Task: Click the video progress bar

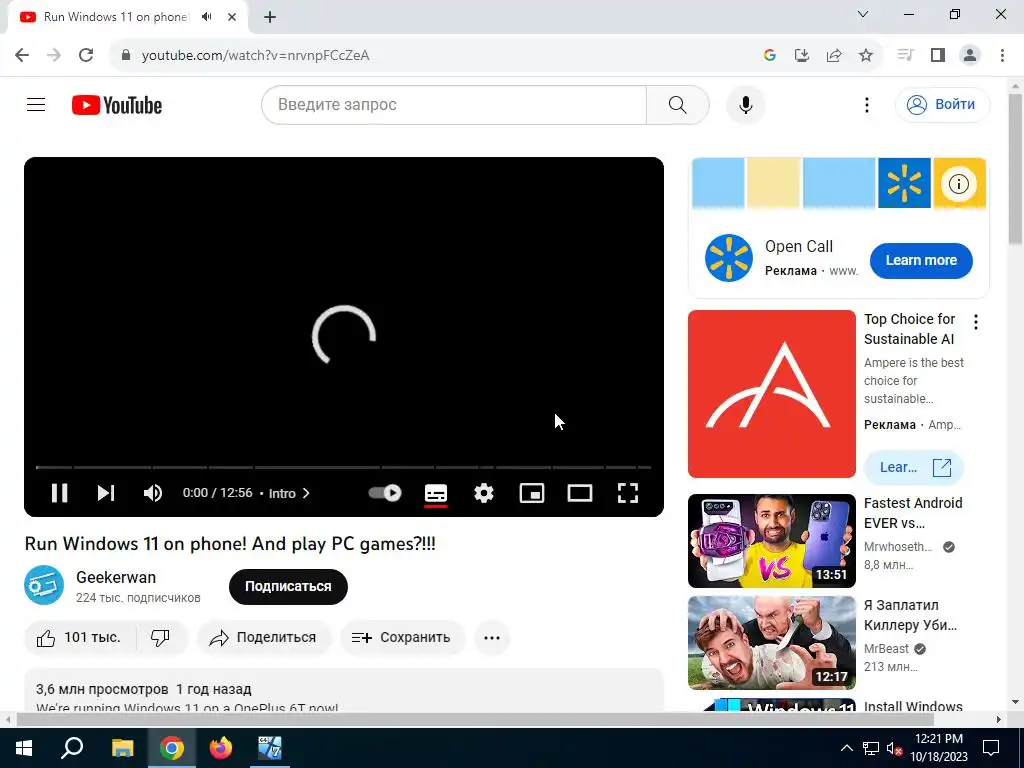Action: [x=344, y=468]
